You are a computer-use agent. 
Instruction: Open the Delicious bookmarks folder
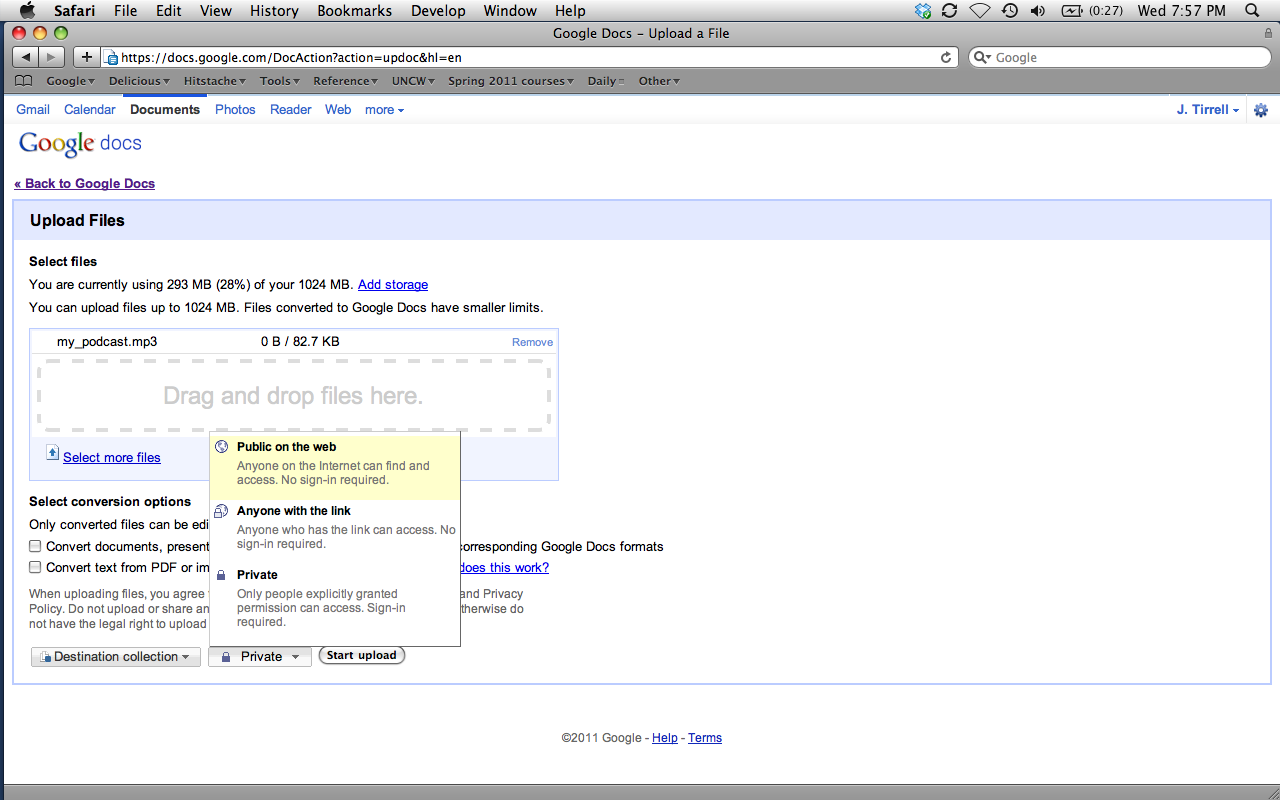140,81
